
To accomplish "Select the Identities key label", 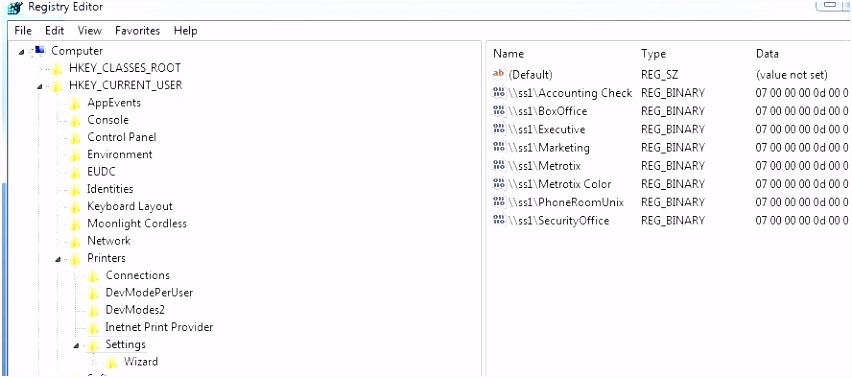I will click(110, 189).
